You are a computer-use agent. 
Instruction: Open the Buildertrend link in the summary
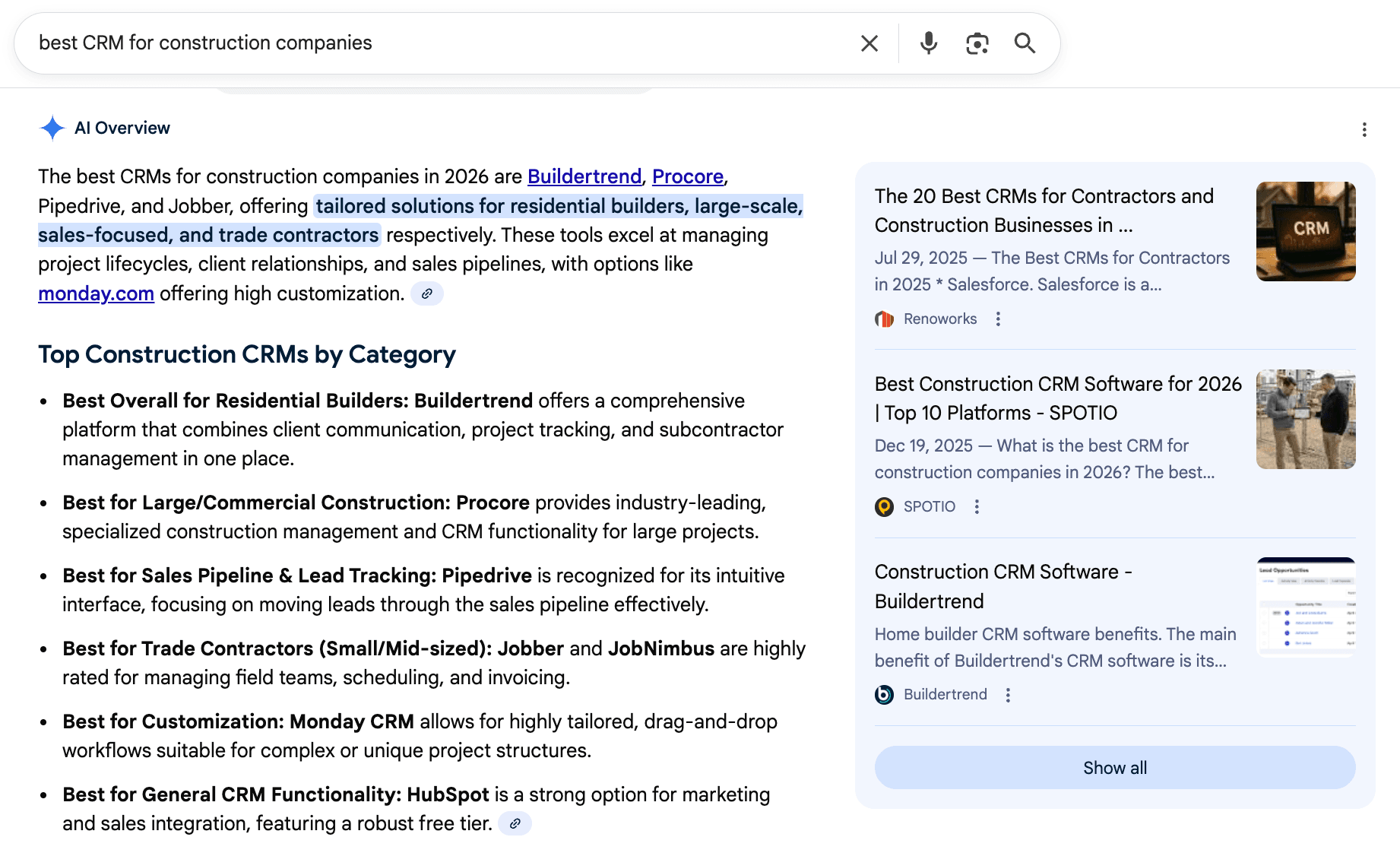tap(584, 176)
